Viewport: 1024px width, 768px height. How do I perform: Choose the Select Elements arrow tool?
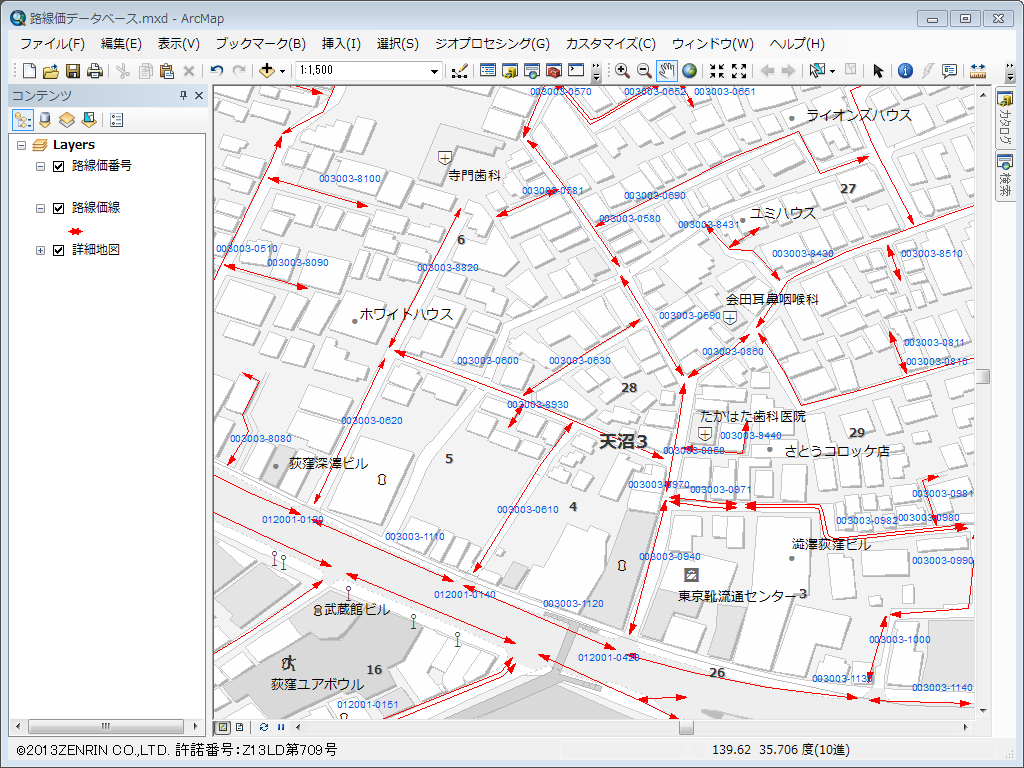click(878, 71)
